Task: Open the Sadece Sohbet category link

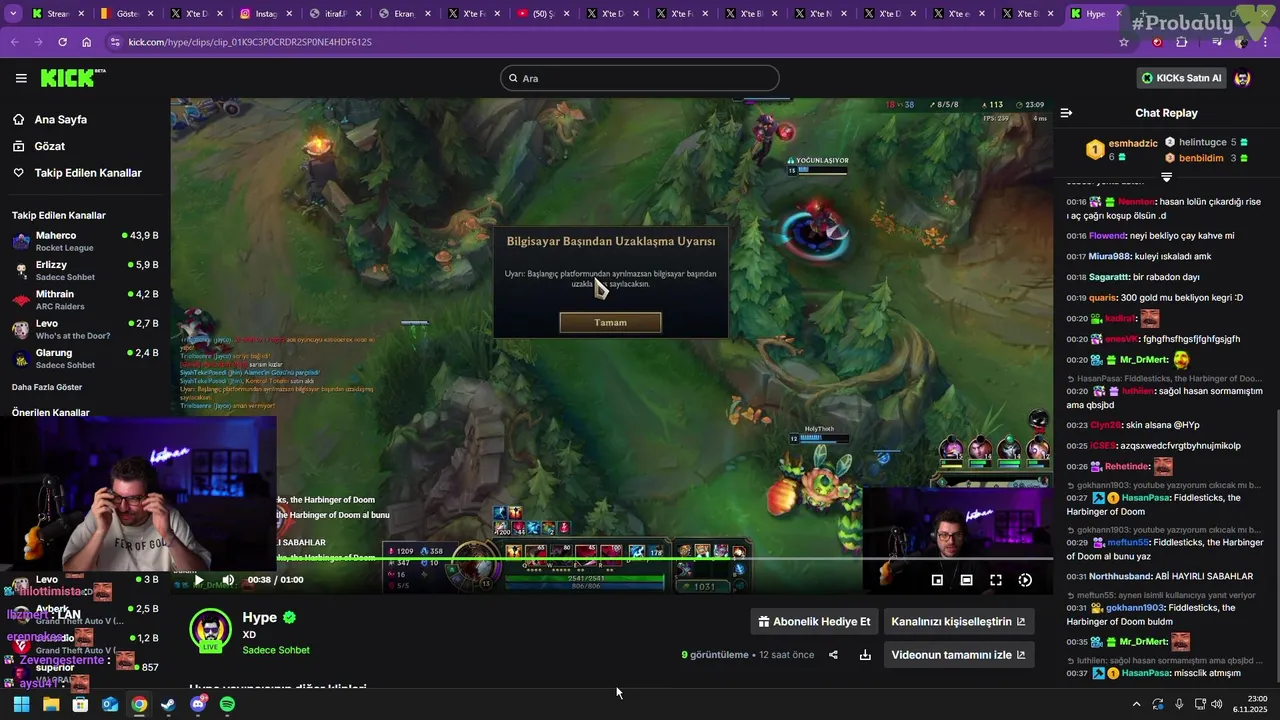Action: (x=276, y=650)
